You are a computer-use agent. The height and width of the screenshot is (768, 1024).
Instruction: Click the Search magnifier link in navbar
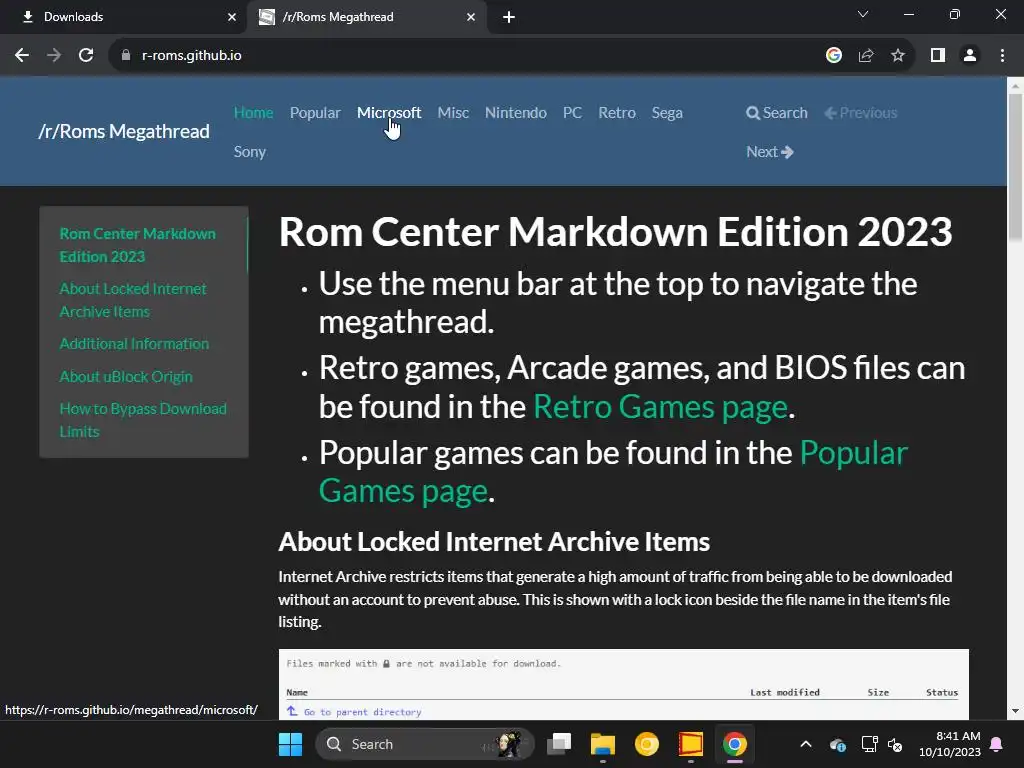[x=776, y=112]
